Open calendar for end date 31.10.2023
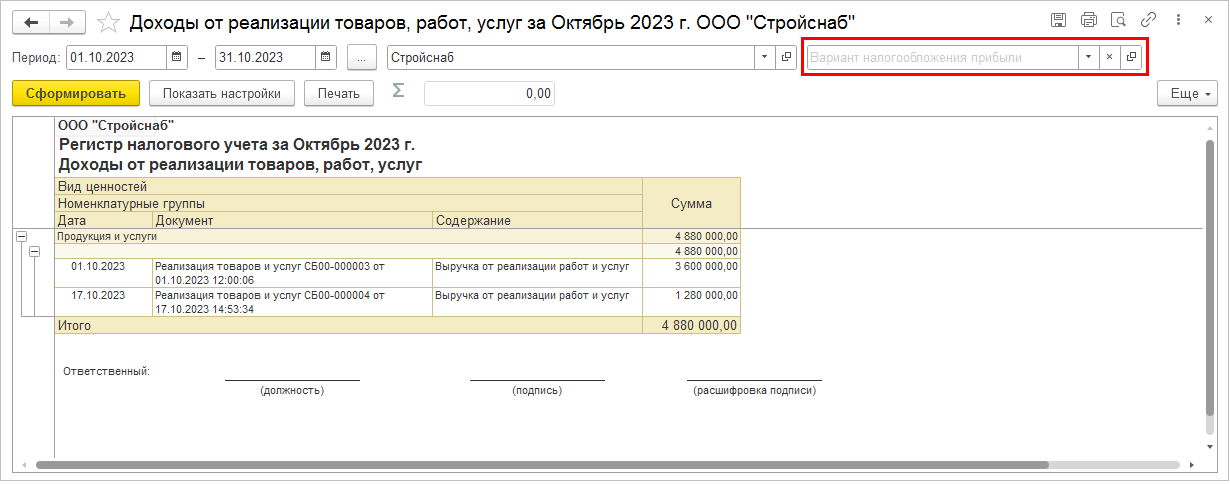 click(x=326, y=58)
